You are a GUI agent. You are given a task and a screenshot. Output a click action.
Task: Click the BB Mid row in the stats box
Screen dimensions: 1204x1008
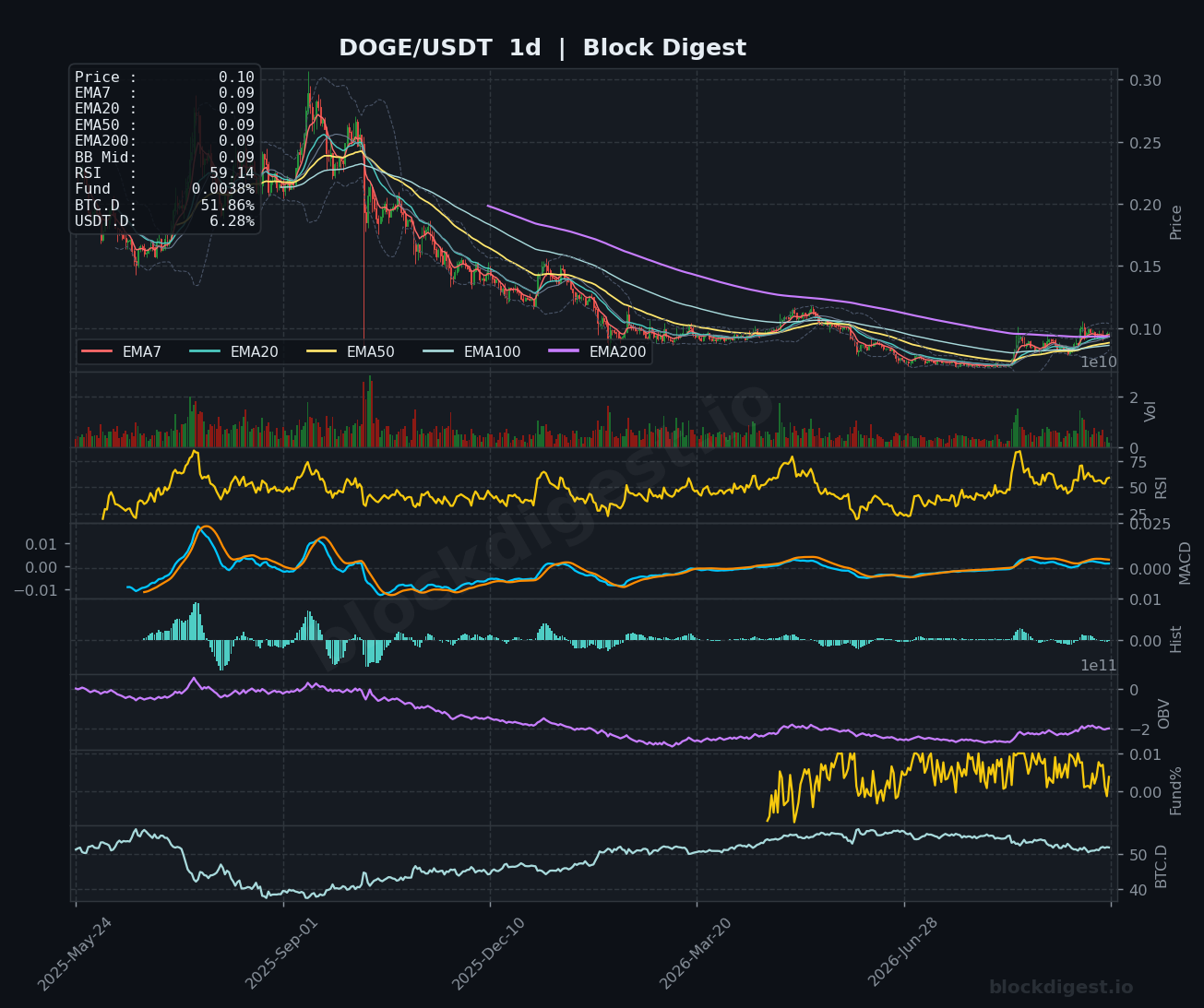point(164,158)
